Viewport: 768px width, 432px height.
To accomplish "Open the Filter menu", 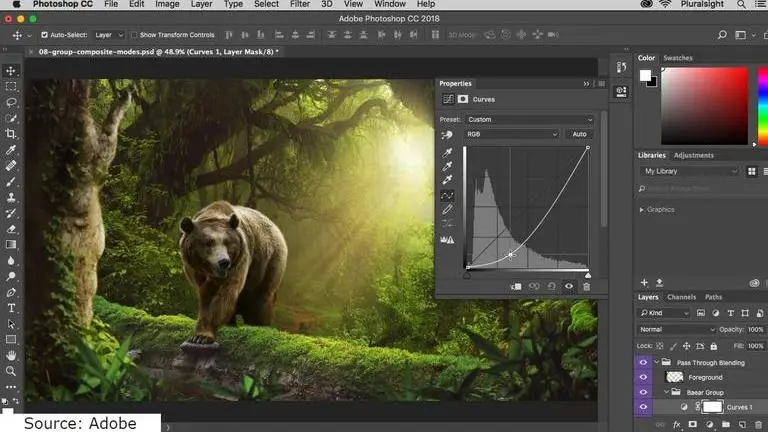I will [299, 5].
